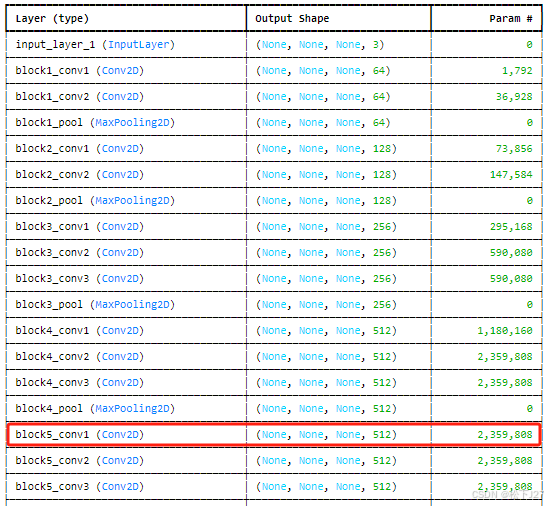Select the block4_conv2 (Conv2D) layer name
The height and width of the screenshot is (506, 548).
[x=80, y=357]
